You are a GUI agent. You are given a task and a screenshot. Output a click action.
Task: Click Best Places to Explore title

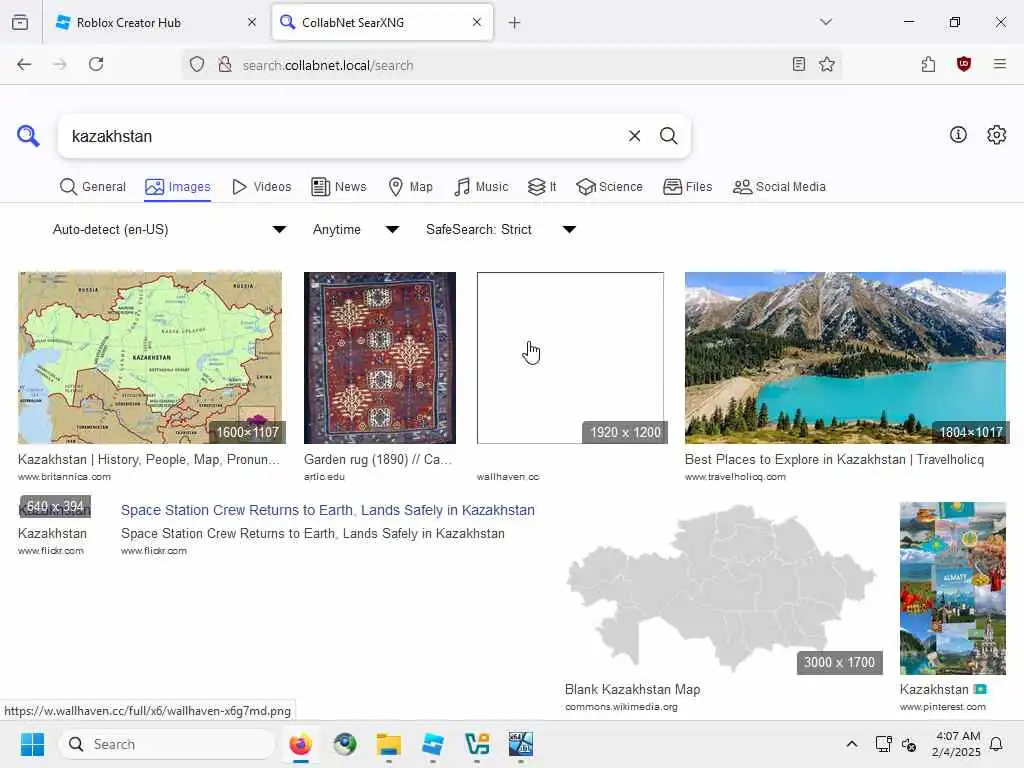[x=834, y=459]
